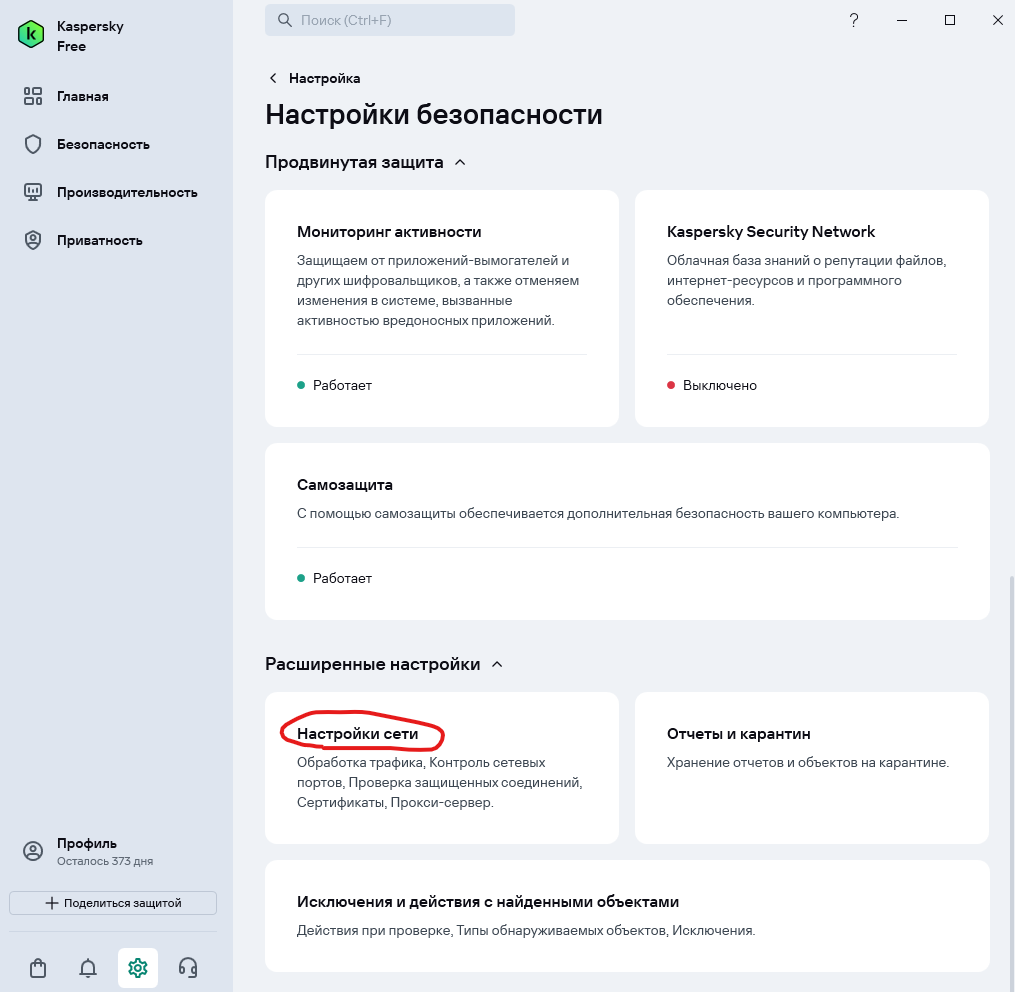Open notifications bell icon

(x=88, y=967)
